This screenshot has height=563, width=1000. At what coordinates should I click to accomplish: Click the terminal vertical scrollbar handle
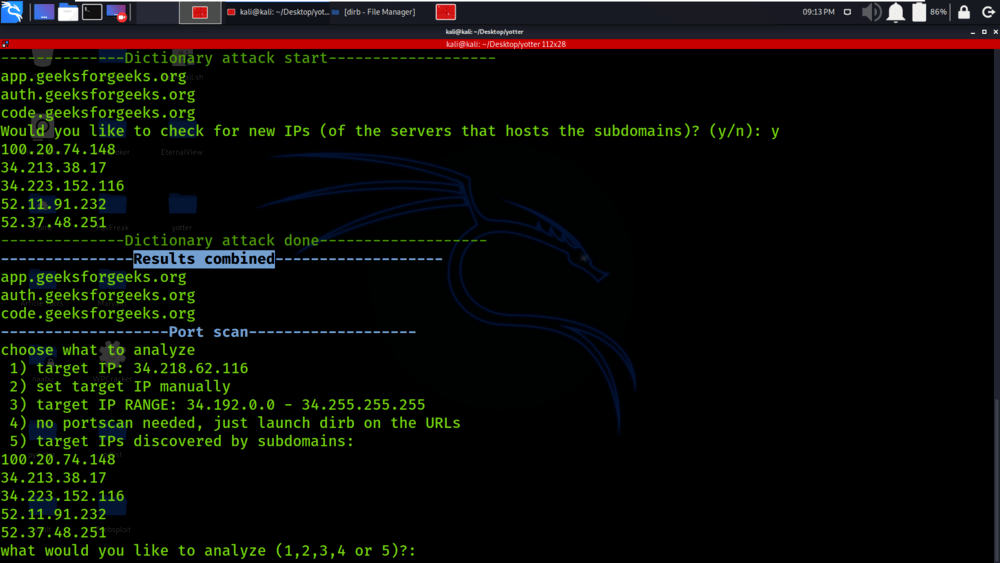point(997,478)
